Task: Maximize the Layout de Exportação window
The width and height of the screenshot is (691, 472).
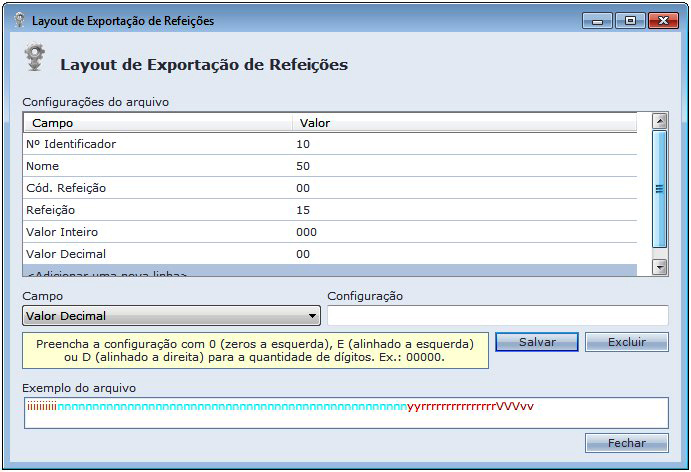Action: pyautogui.click(x=629, y=20)
